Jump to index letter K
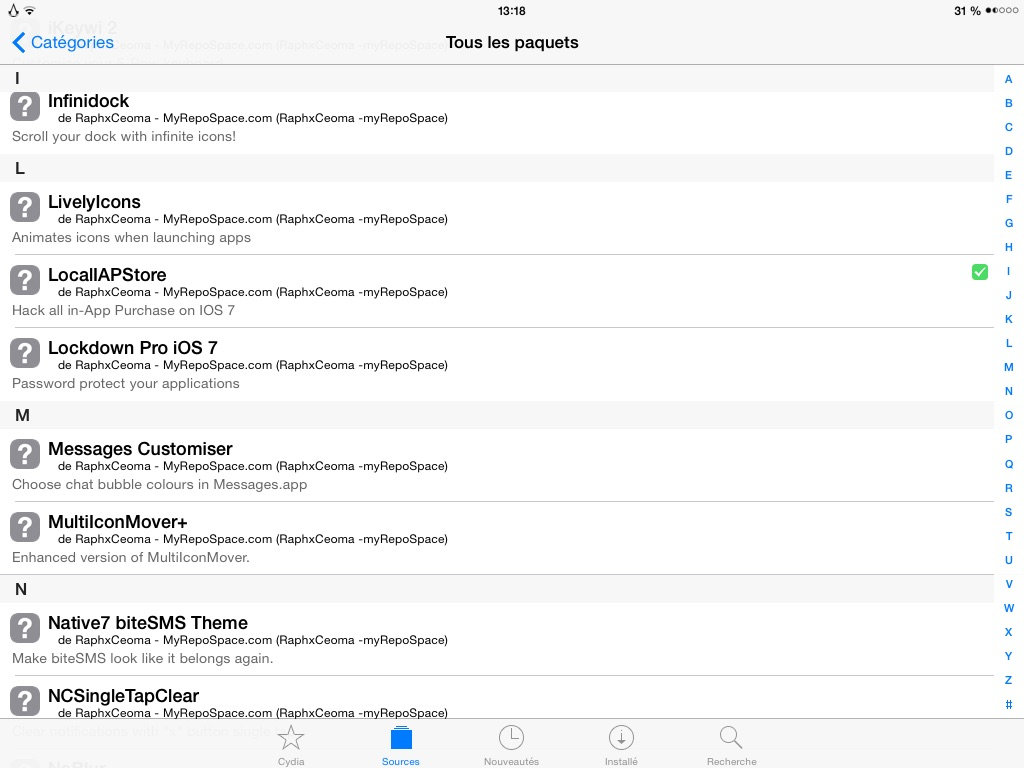 click(x=1008, y=319)
